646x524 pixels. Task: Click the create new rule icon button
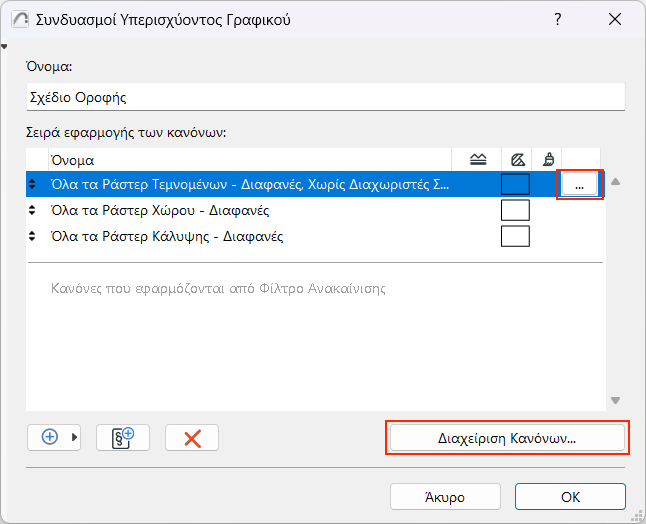[x=122, y=437]
